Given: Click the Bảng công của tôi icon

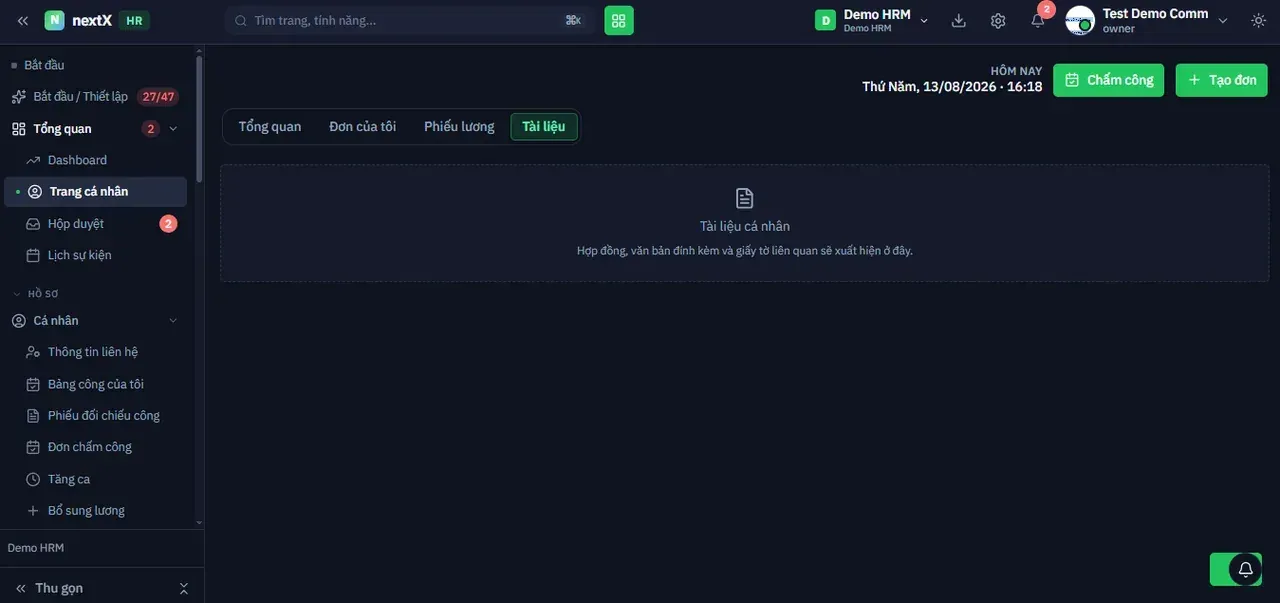Looking at the screenshot, I should coord(34,384).
